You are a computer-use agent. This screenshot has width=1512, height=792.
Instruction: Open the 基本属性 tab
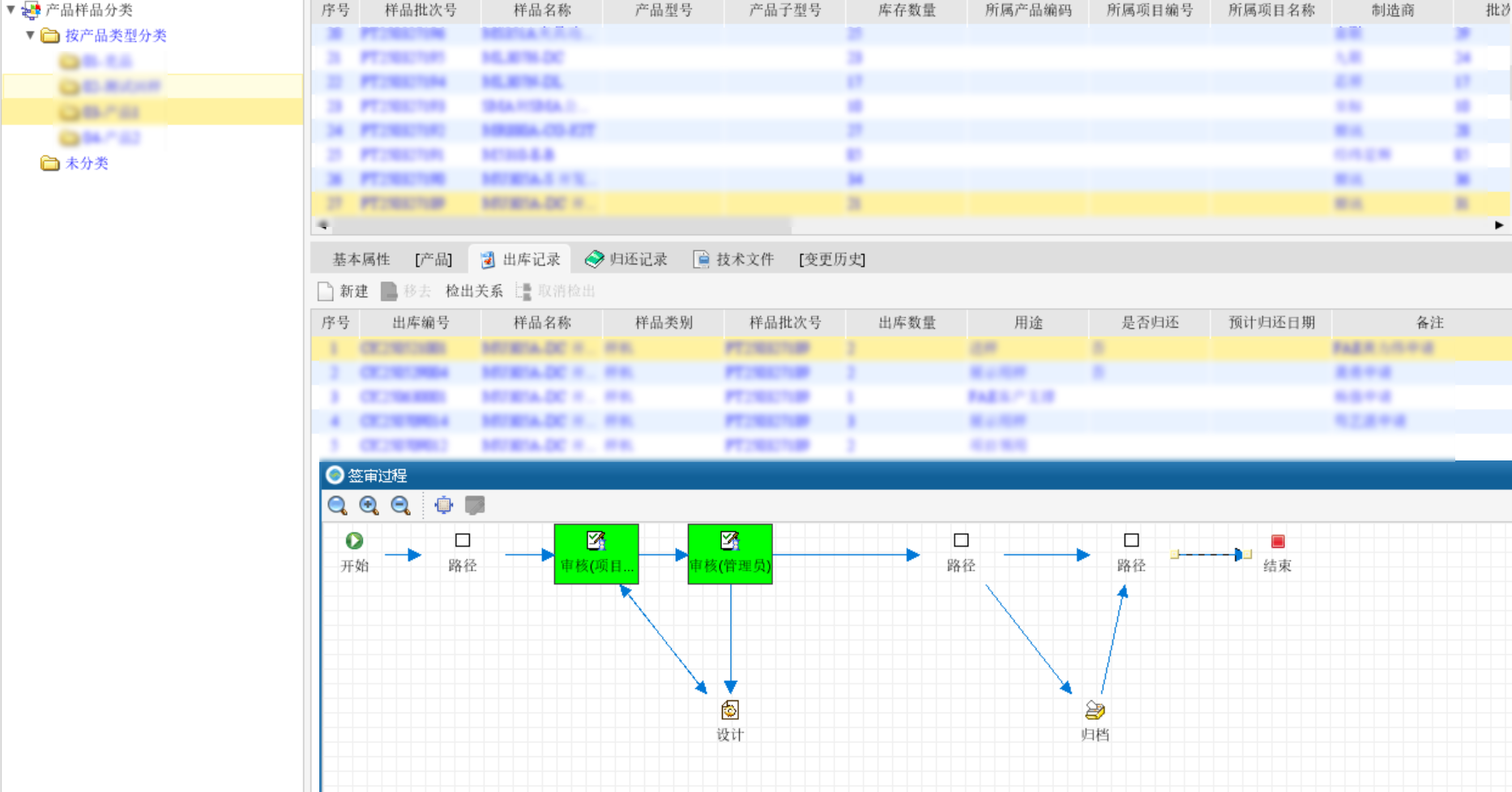coord(361,259)
